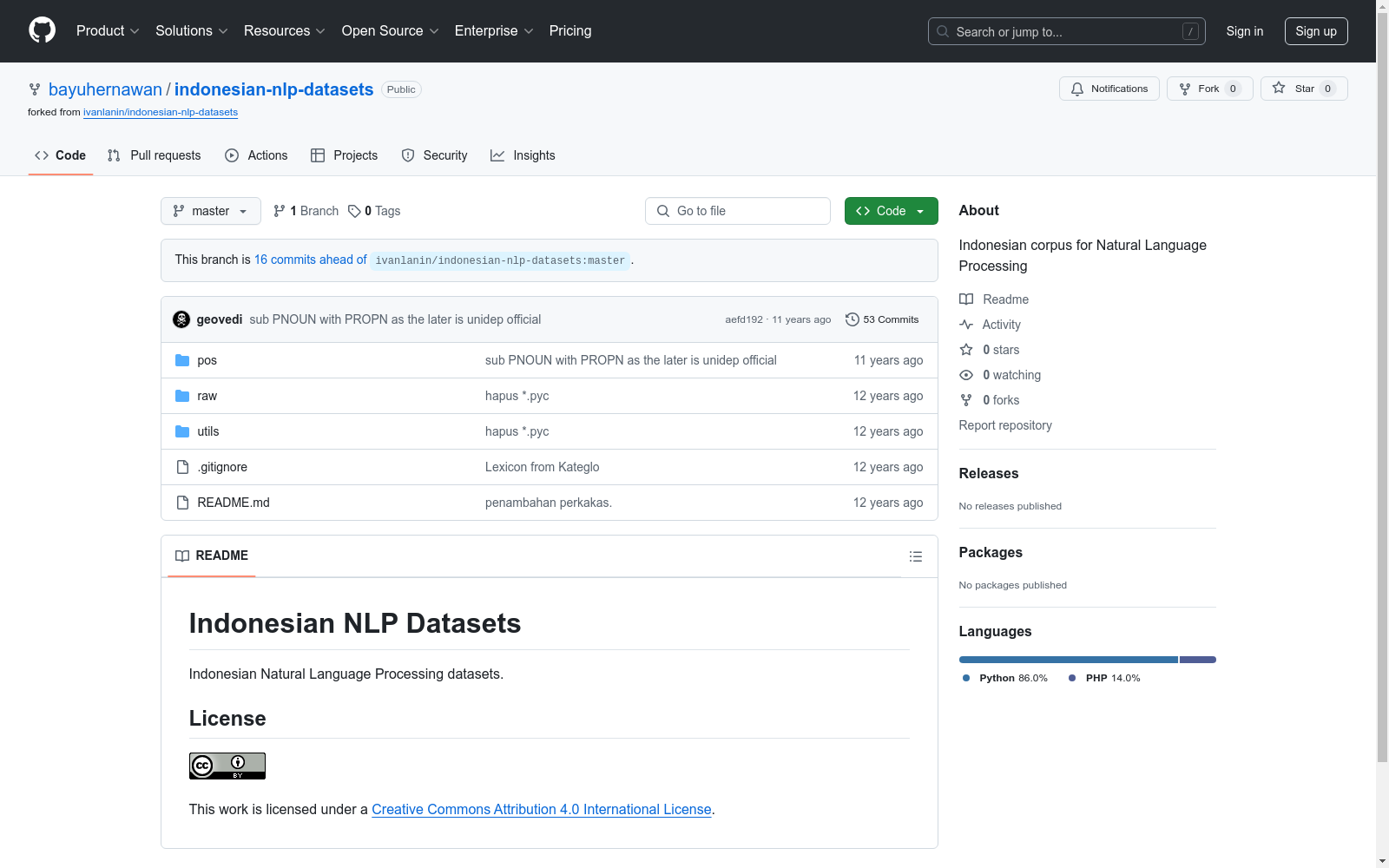Open the ivanlanin/indonesian-nlp-datasets fork source link

pos(161,112)
